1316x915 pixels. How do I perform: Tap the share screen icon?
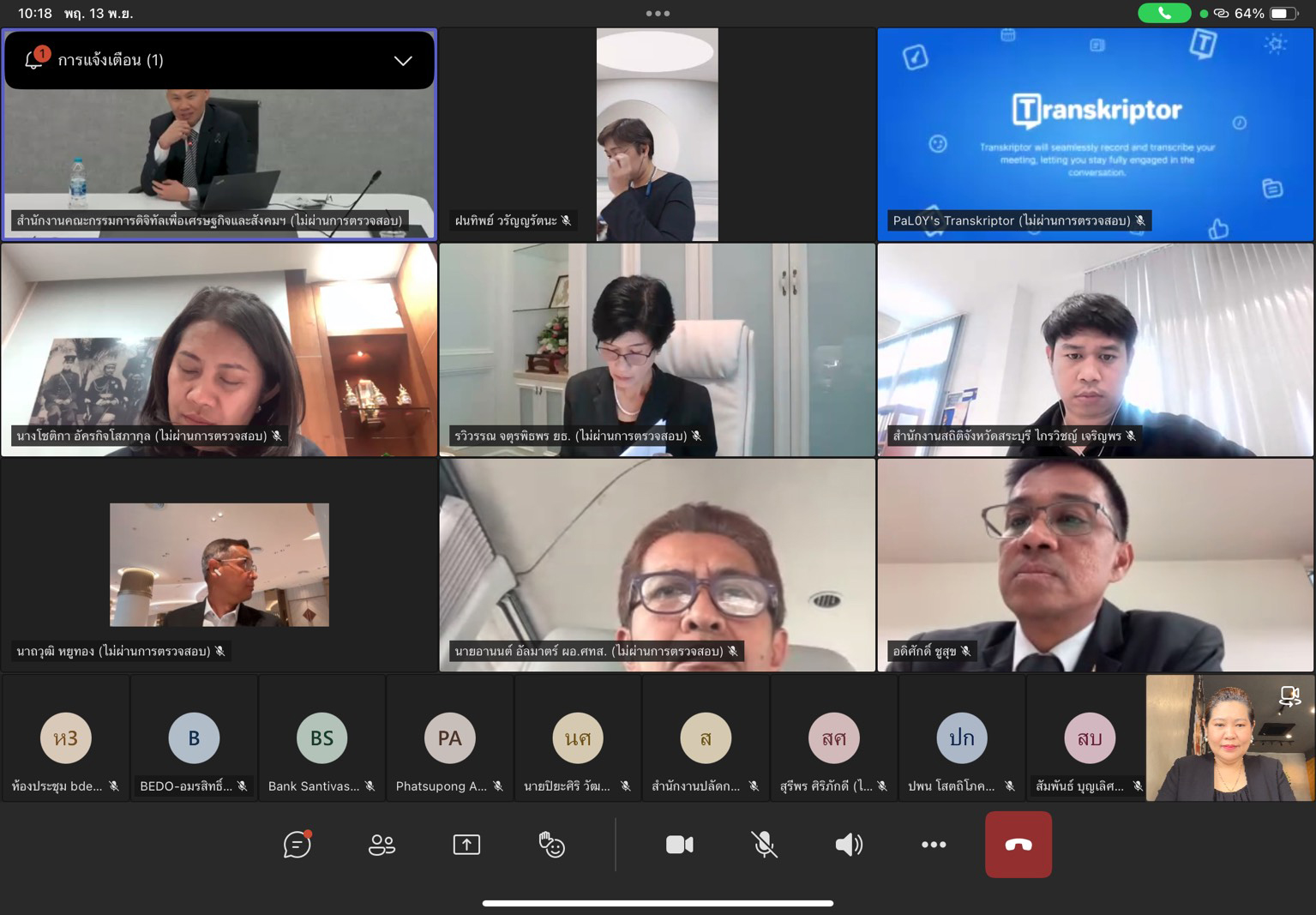coord(466,845)
